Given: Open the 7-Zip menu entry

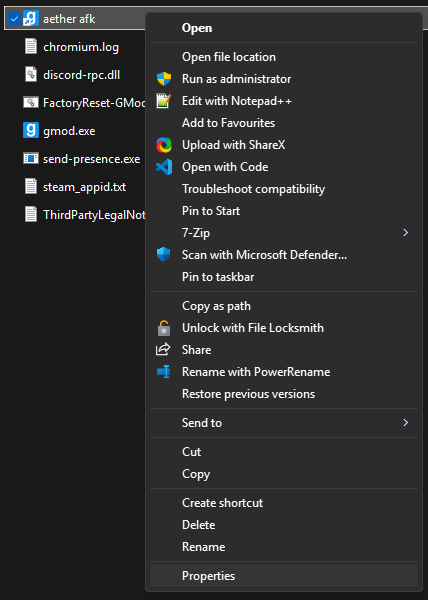Looking at the screenshot, I should (284, 233).
